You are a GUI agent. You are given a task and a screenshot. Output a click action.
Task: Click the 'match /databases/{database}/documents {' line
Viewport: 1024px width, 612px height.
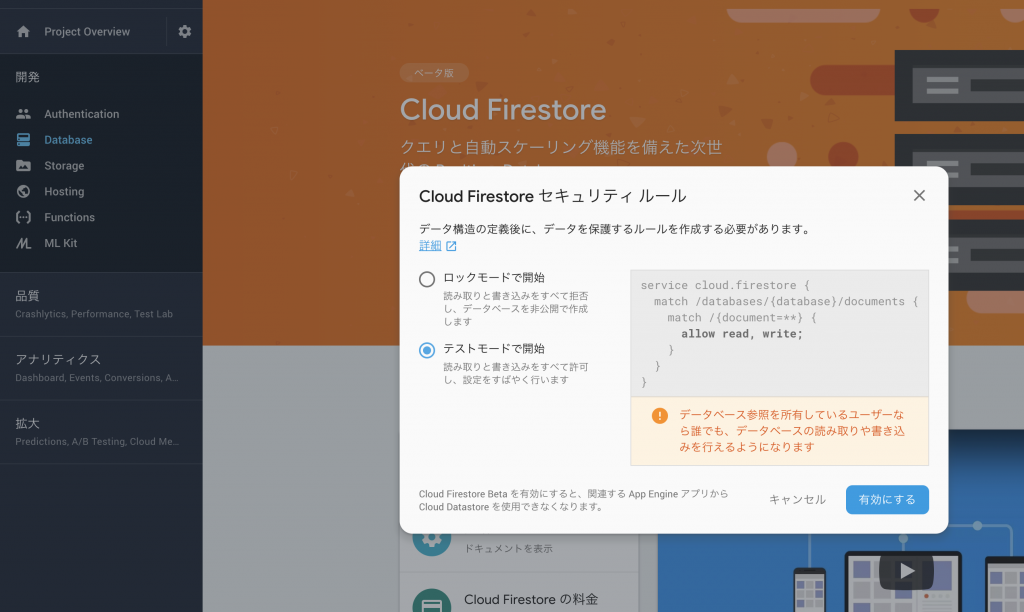pyautogui.click(x=786, y=302)
